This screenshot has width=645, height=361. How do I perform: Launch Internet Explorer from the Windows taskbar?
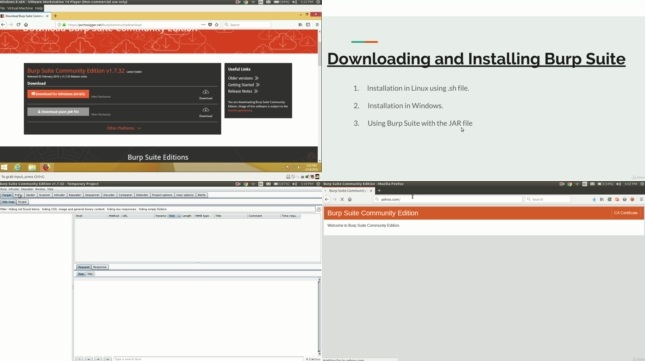coord(17,167)
